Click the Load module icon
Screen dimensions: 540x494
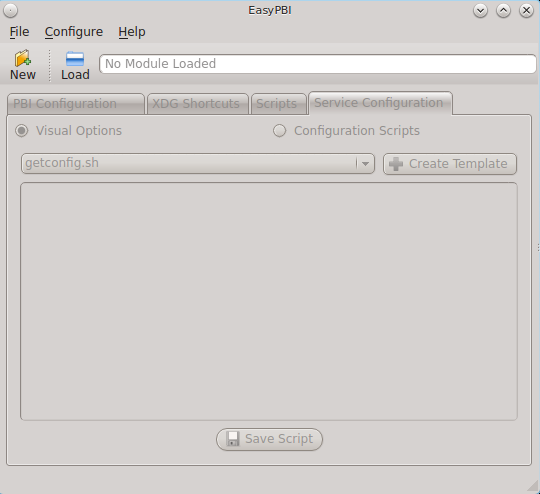[x=75, y=59]
